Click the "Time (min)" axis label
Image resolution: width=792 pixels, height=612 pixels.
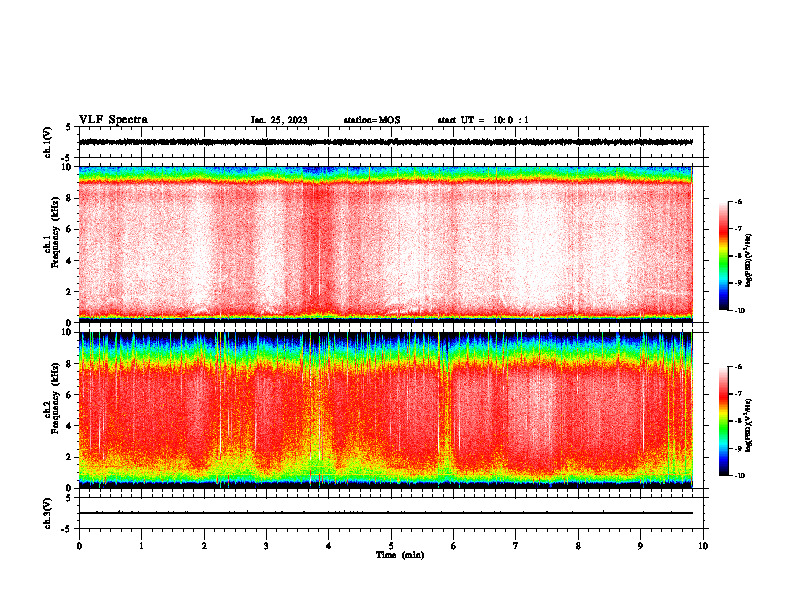tap(400, 555)
